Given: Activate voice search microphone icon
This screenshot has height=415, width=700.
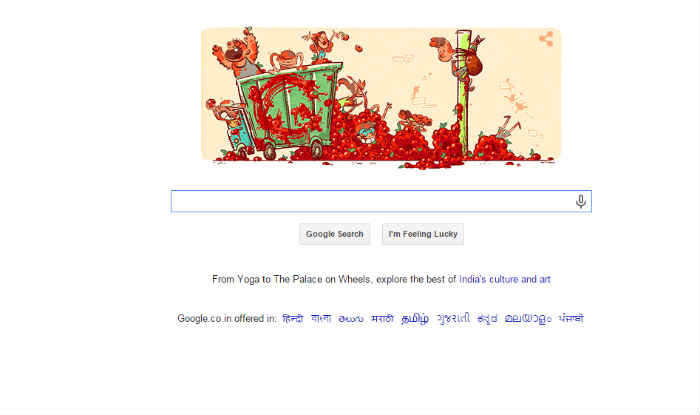Looking at the screenshot, I should click(x=580, y=202).
